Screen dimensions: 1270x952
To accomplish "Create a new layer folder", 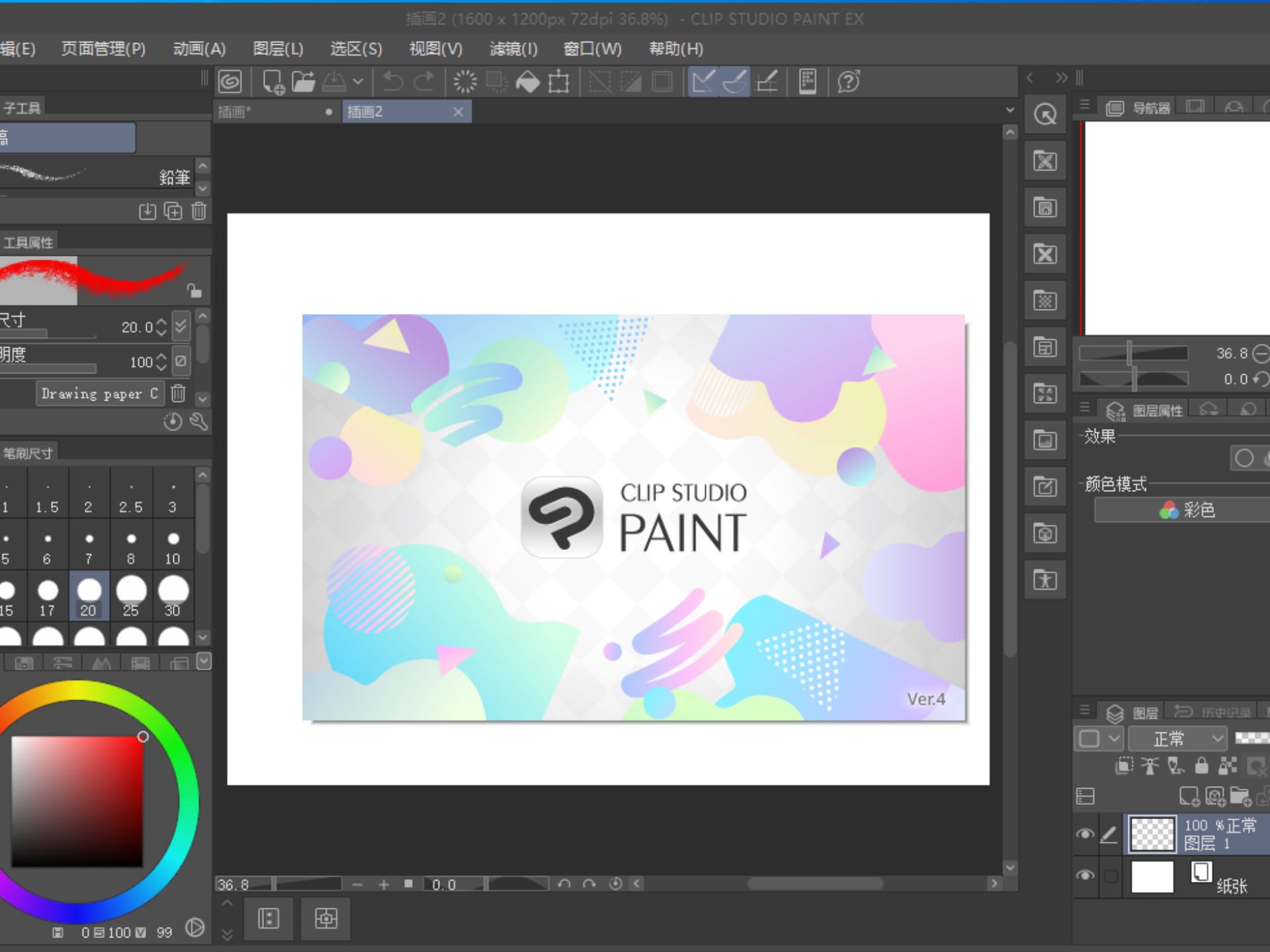I will pos(1240,796).
